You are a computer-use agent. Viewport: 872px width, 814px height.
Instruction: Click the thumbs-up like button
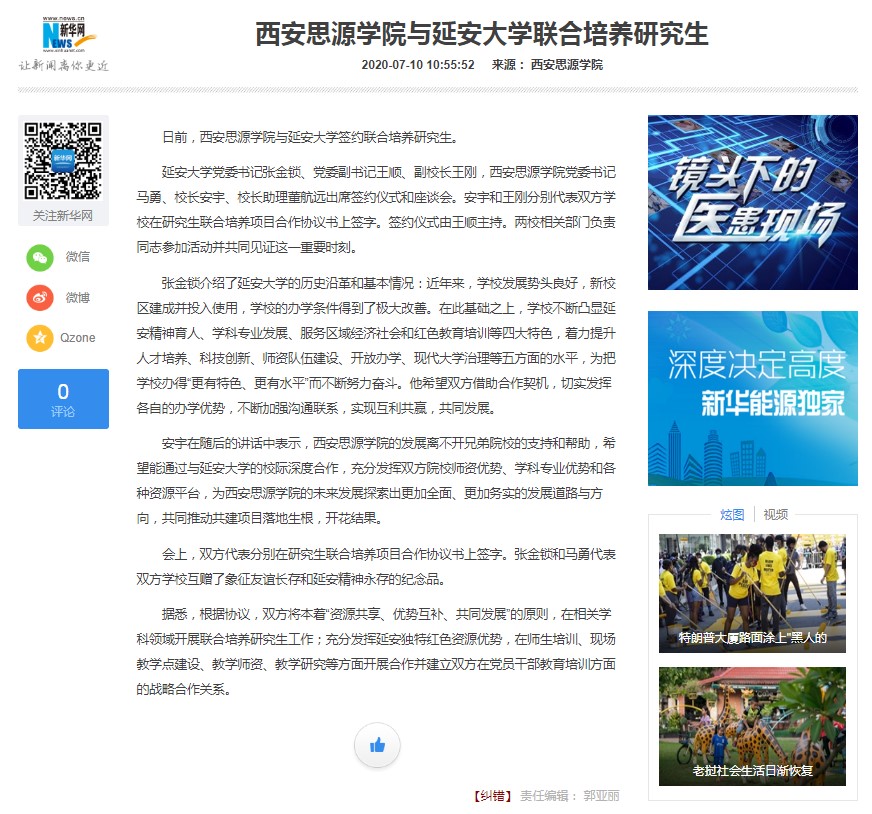pos(377,745)
